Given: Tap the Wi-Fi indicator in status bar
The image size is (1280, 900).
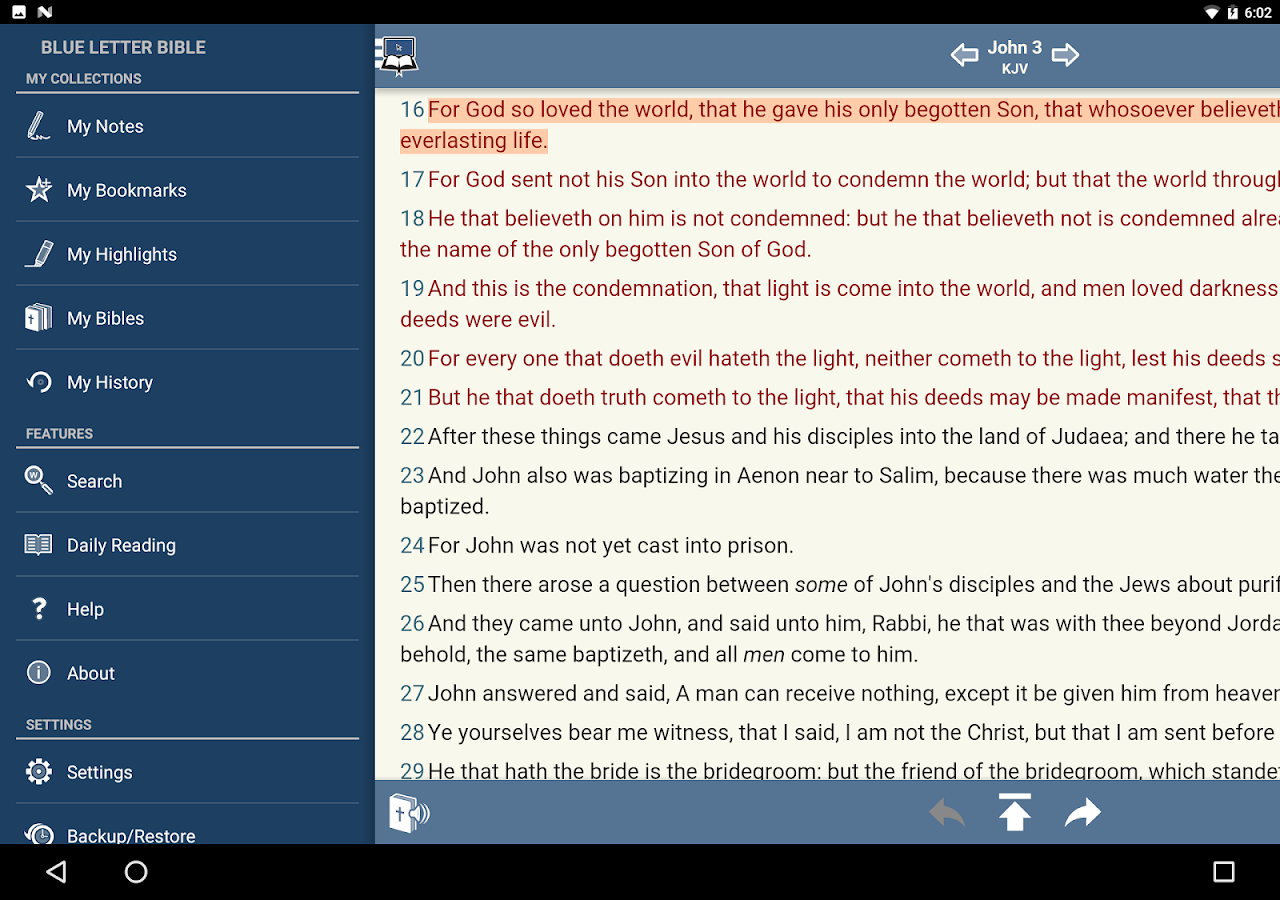Looking at the screenshot, I should coord(1212,12).
